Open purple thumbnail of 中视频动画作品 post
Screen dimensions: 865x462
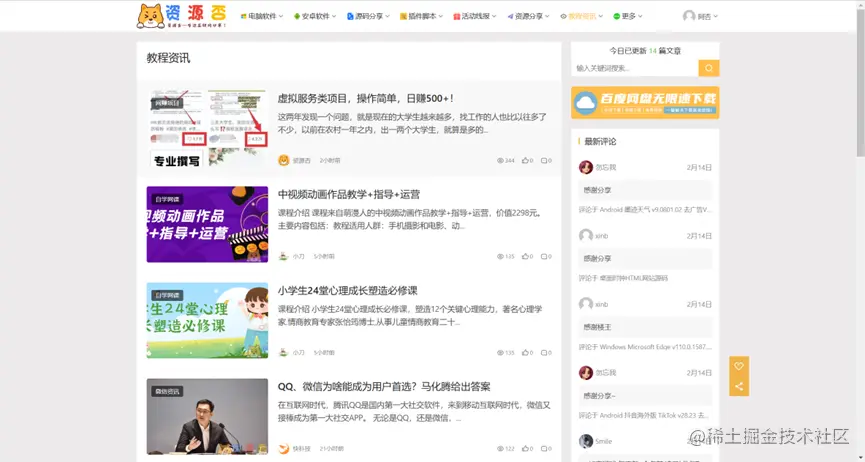coord(207,224)
